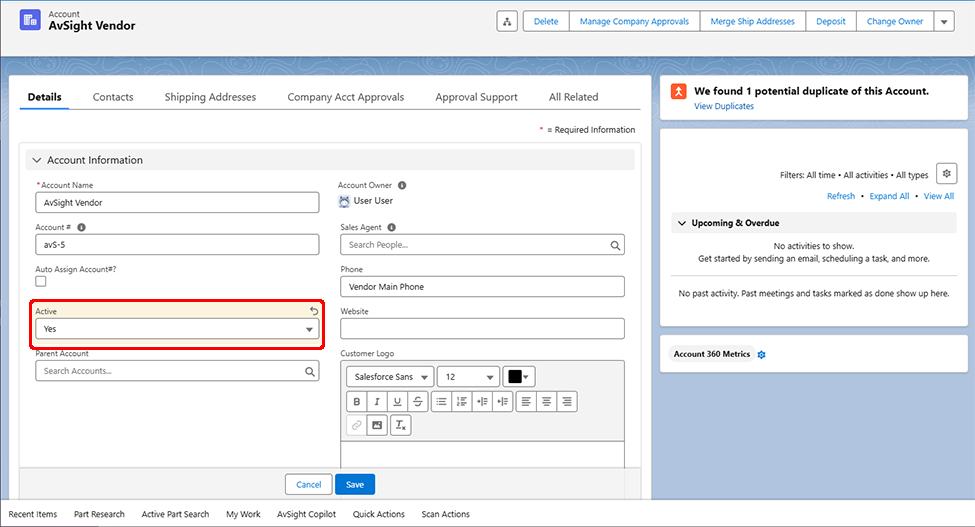The height and width of the screenshot is (527, 975).
Task: Toggle strikethrough formatting
Action: click(418, 401)
